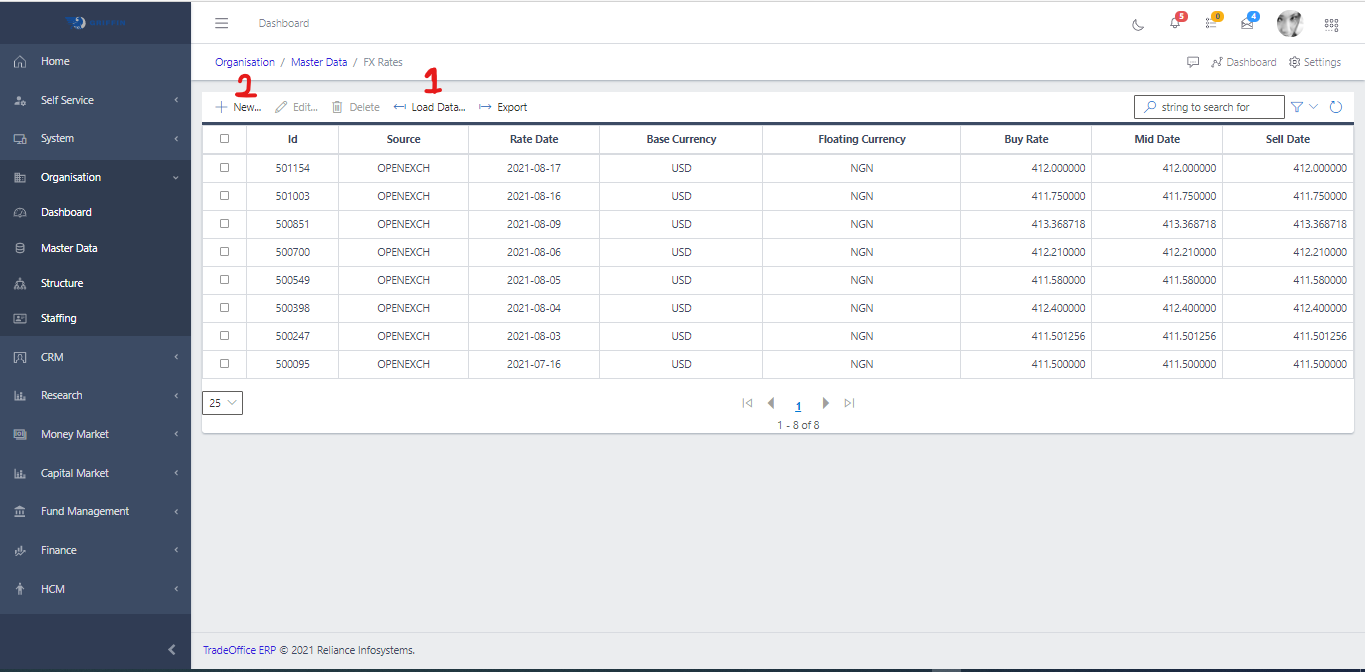1365x672 pixels.
Task: Open notifications bell icon
Action: tap(1175, 23)
